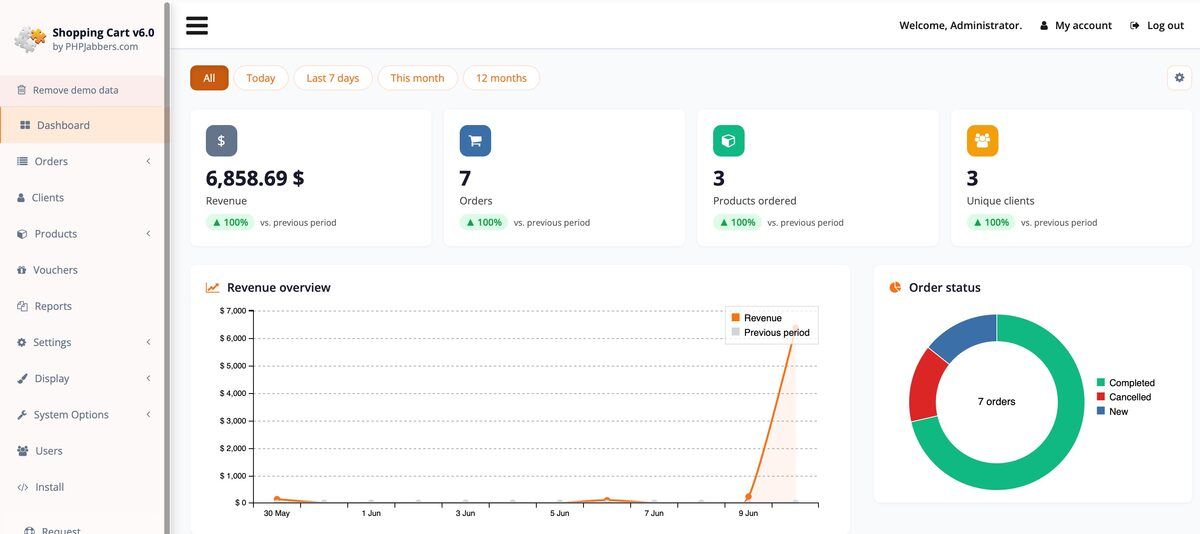The height and width of the screenshot is (534, 1200).
Task: Toggle the Cancelled legend red swatch
Action: pyautogui.click(x=1101, y=397)
